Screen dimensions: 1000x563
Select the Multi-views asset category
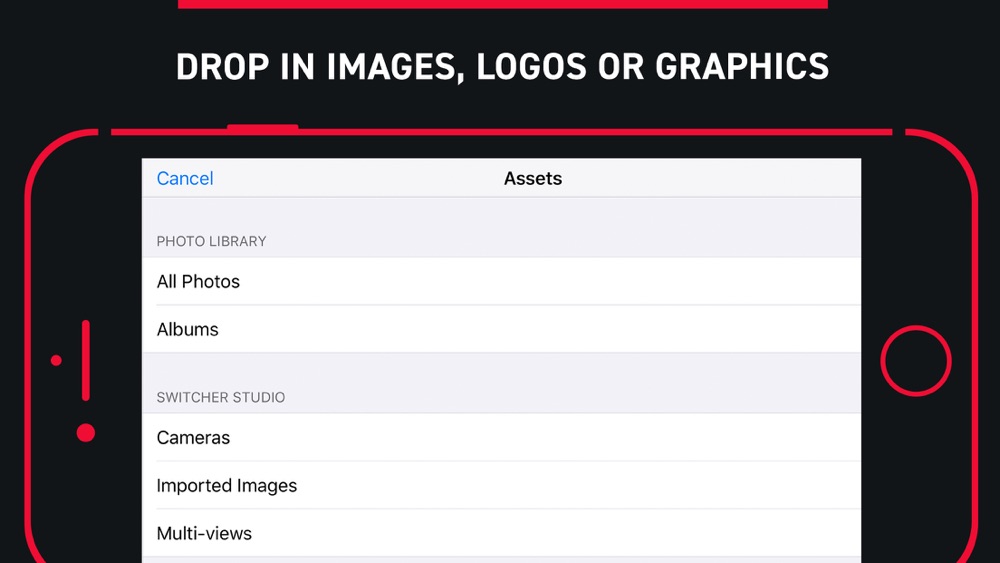(x=501, y=533)
